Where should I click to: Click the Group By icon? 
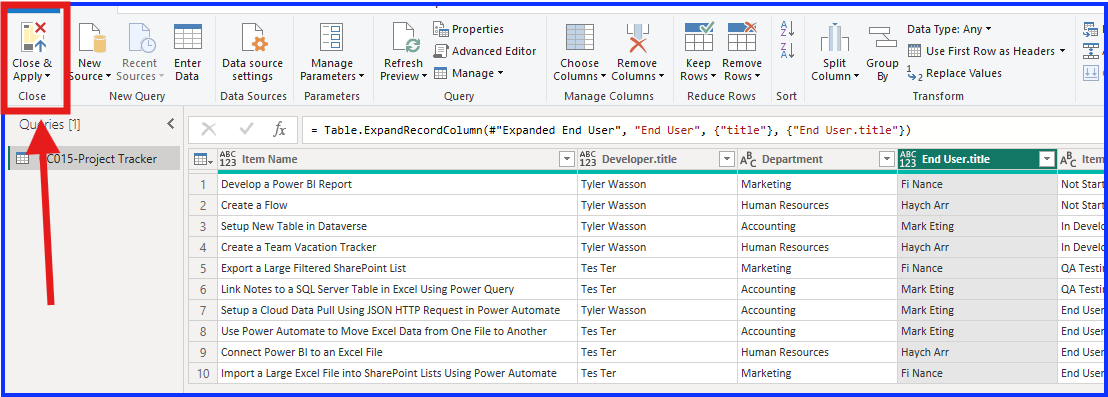point(883,37)
